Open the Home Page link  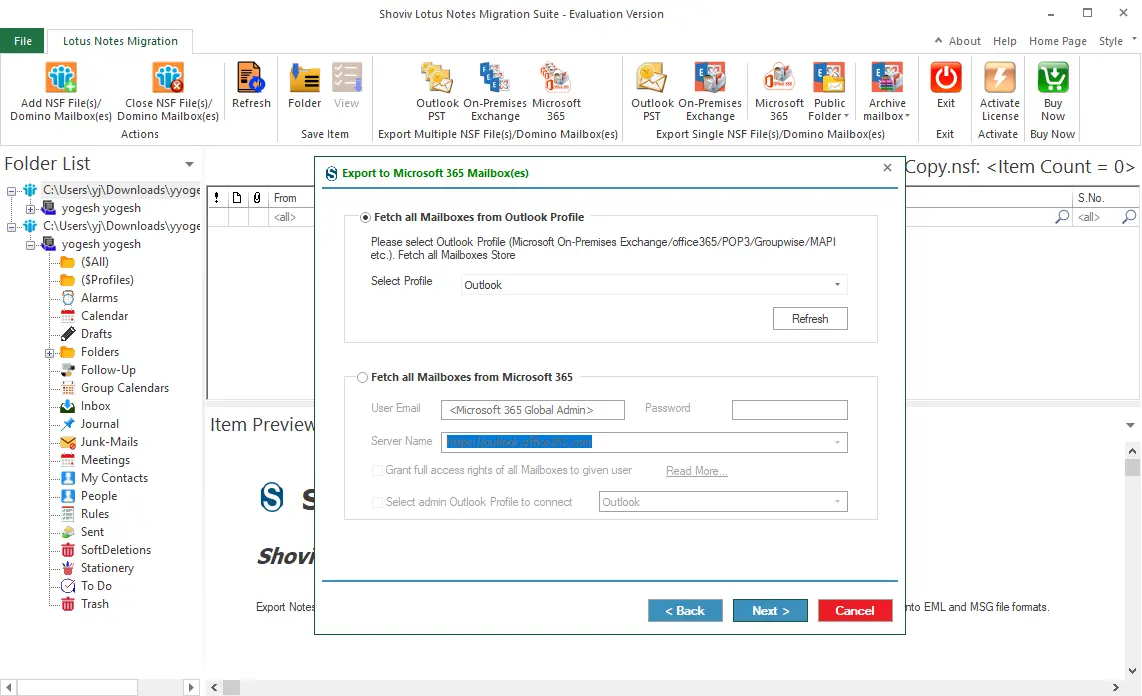tap(1058, 41)
